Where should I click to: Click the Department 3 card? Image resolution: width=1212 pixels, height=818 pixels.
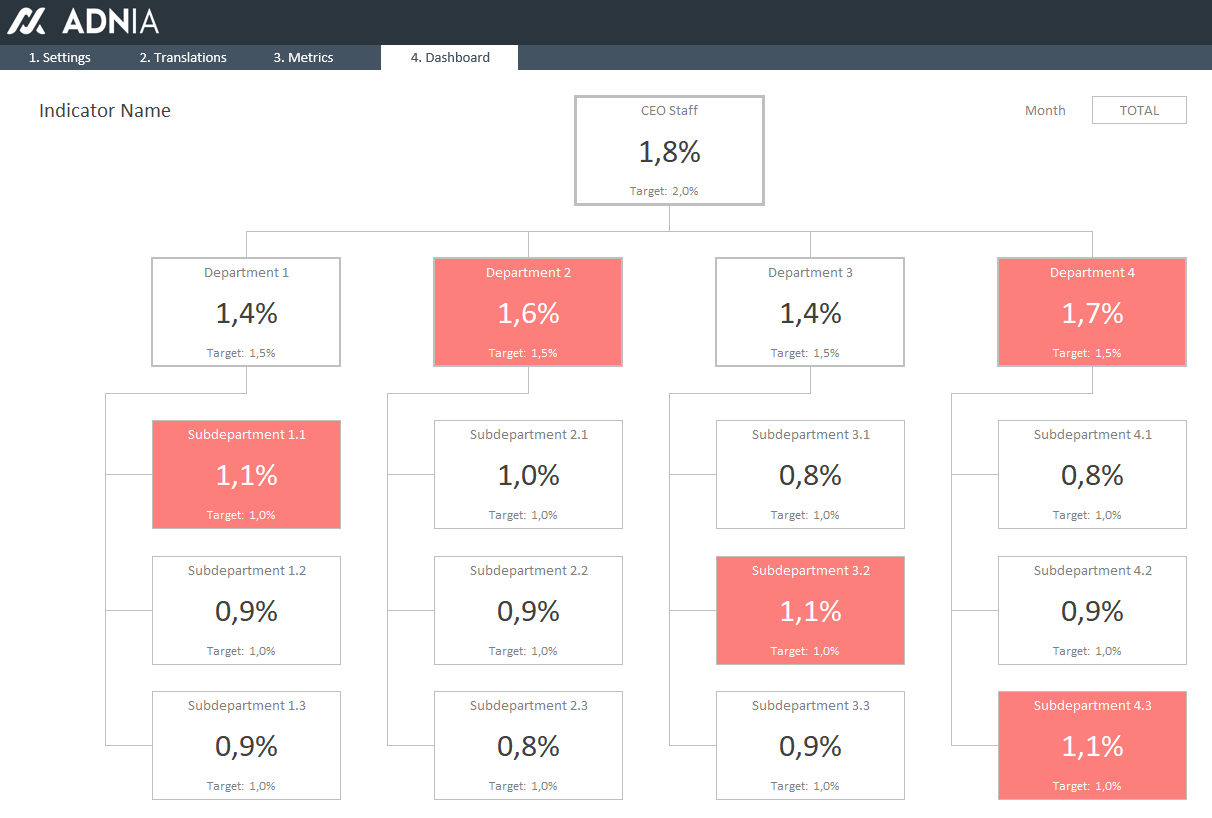[810, 312]
